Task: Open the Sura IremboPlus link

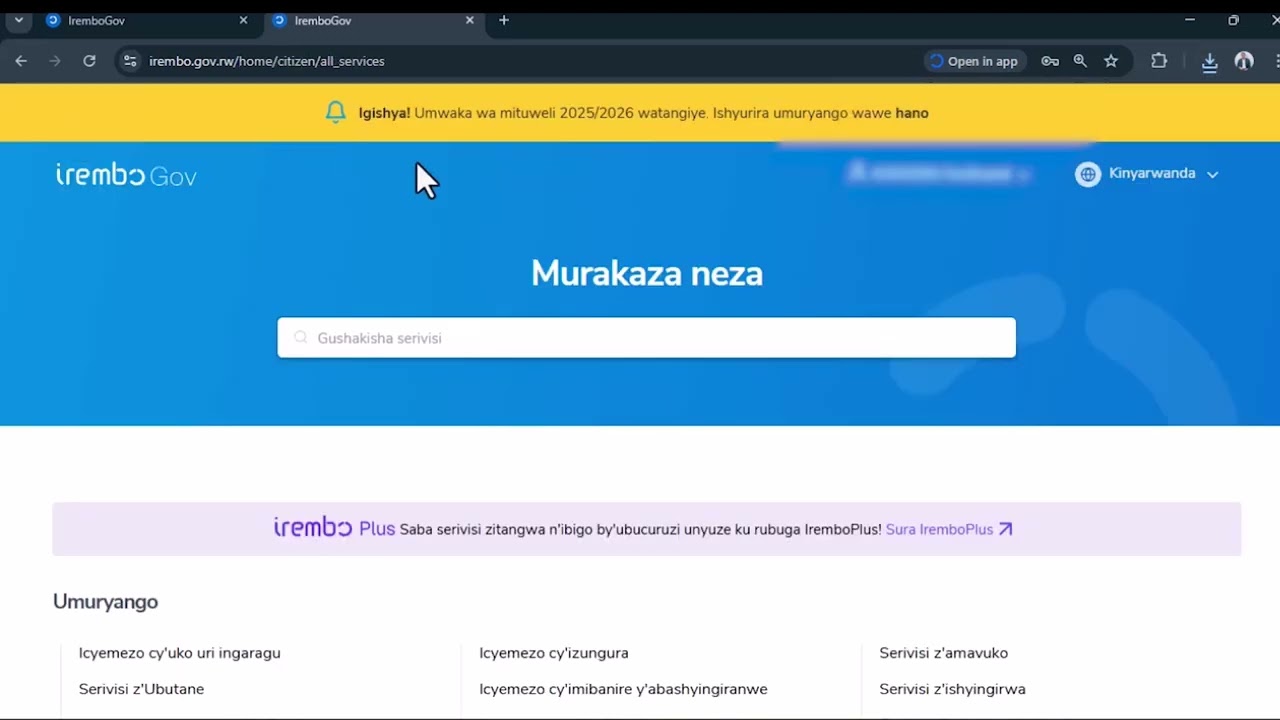Action: pyautogui.click(x=949, y=529)
